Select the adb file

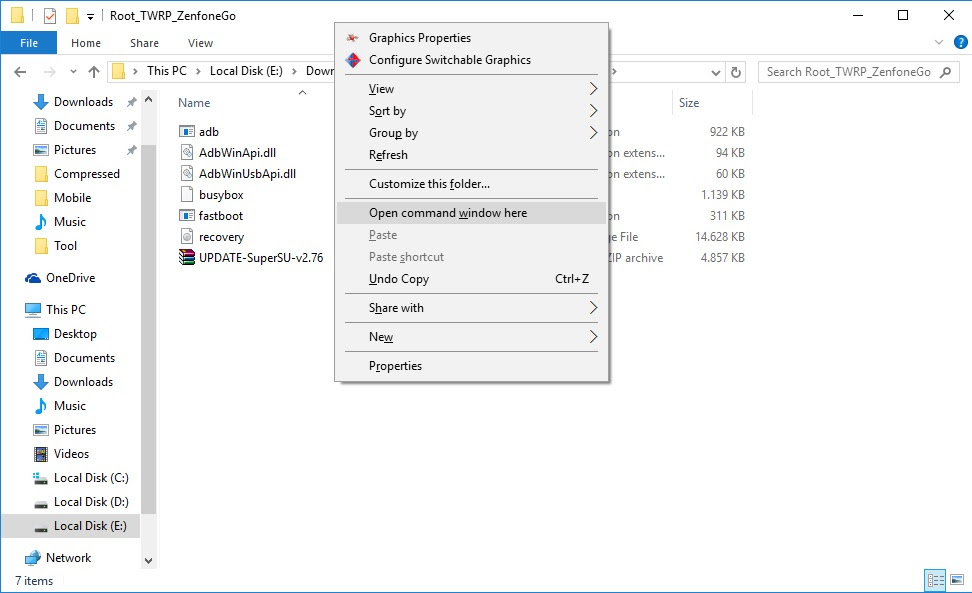[x=208, y=131]
